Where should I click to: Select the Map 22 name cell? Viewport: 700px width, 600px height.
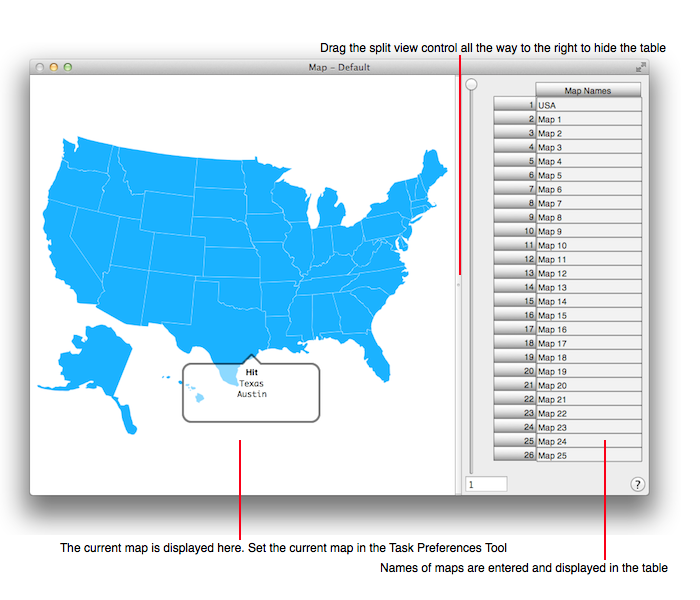click(x=588, y=413)
